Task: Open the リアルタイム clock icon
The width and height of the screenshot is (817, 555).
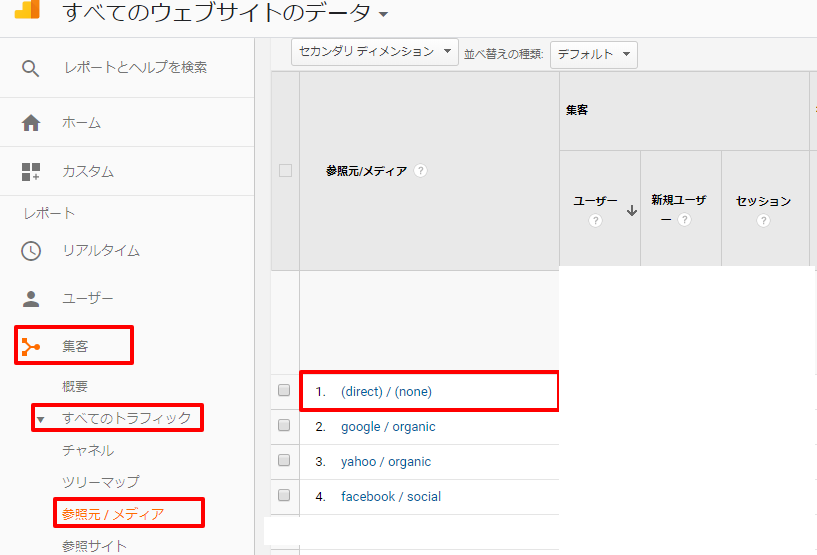Action: point(31,251)
